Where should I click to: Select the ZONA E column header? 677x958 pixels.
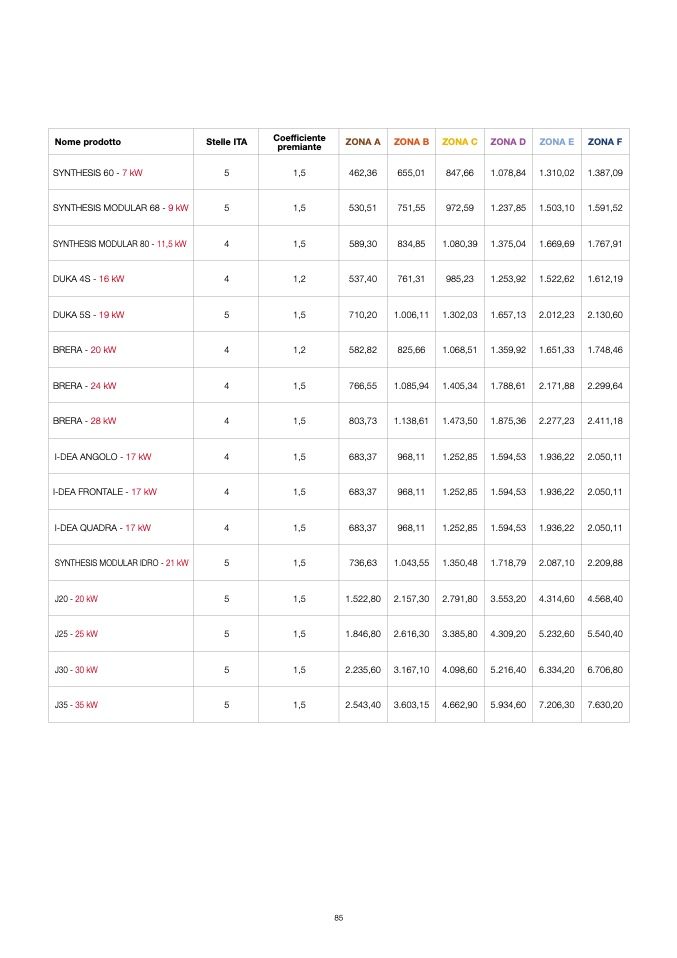[x=557, y=142]
